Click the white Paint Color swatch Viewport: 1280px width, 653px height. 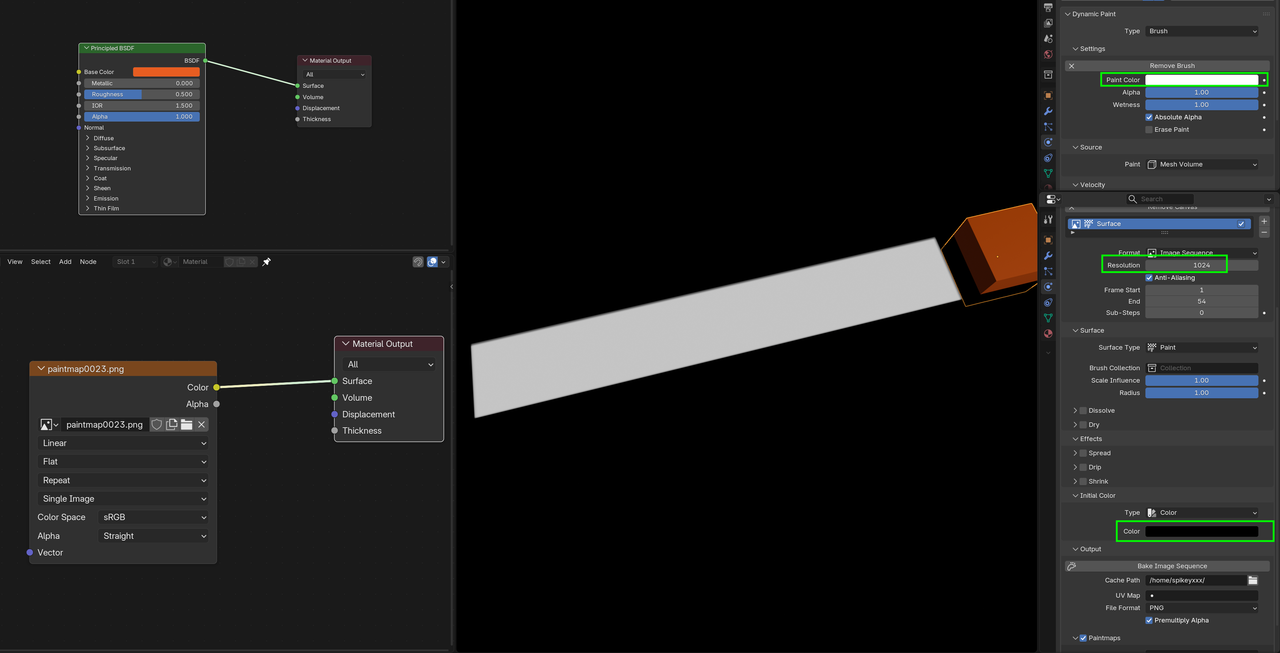click(1200, 79)
